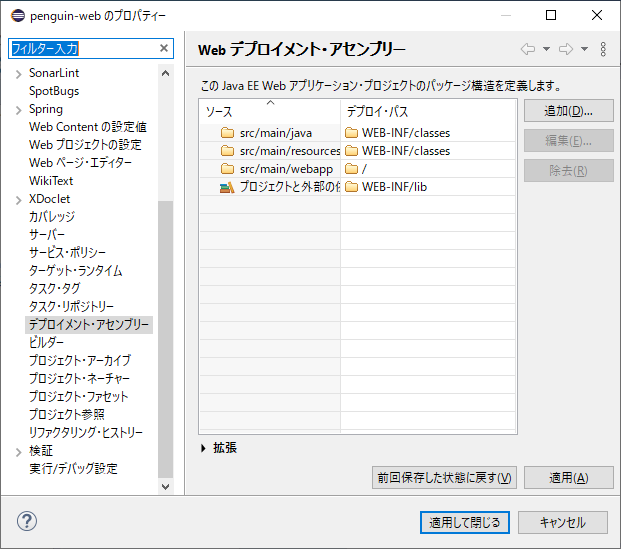Click the キャンセル button

click(x=563, y=522)
